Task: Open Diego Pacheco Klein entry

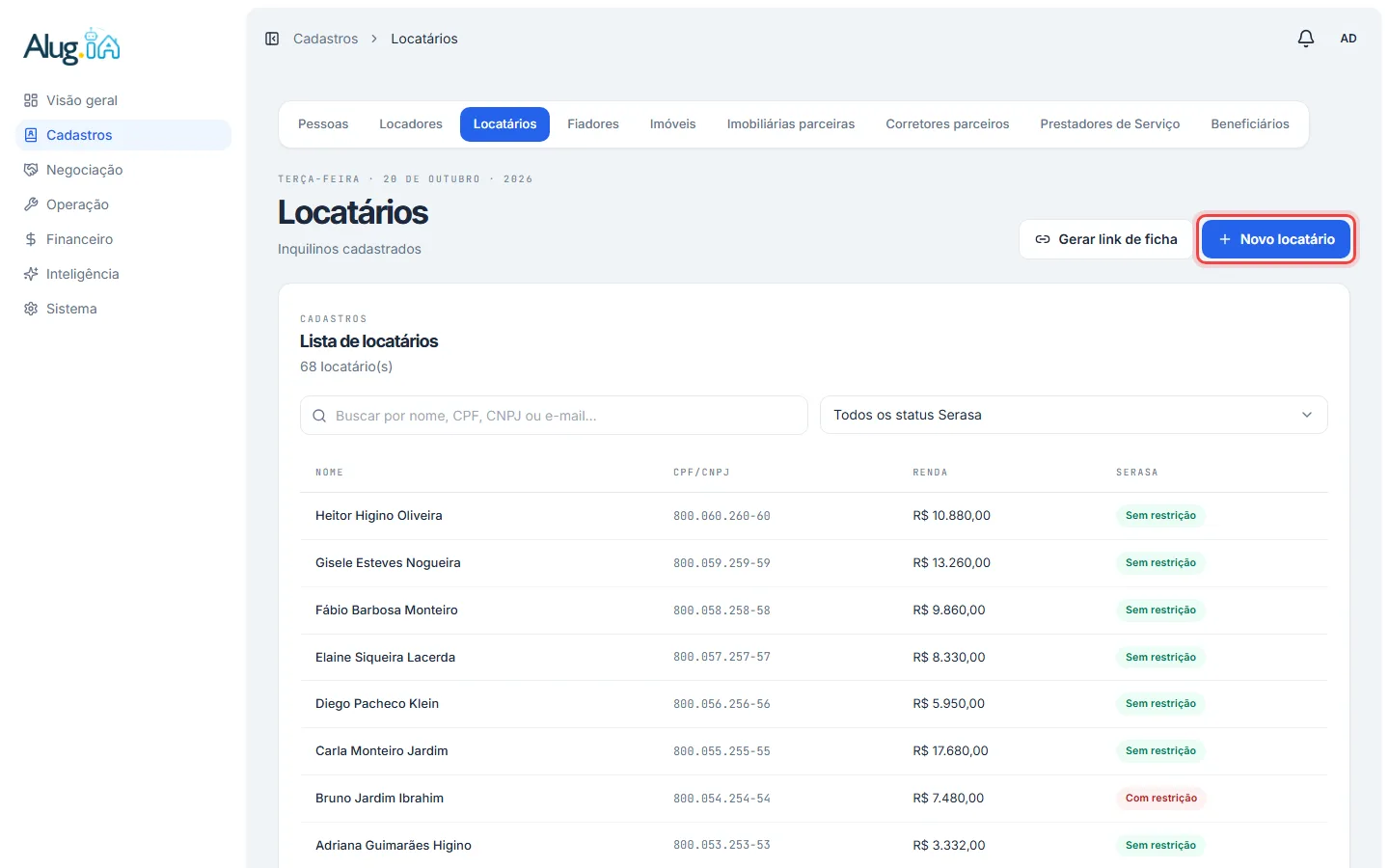Action: pyautogui.click(x=813, y=704)
